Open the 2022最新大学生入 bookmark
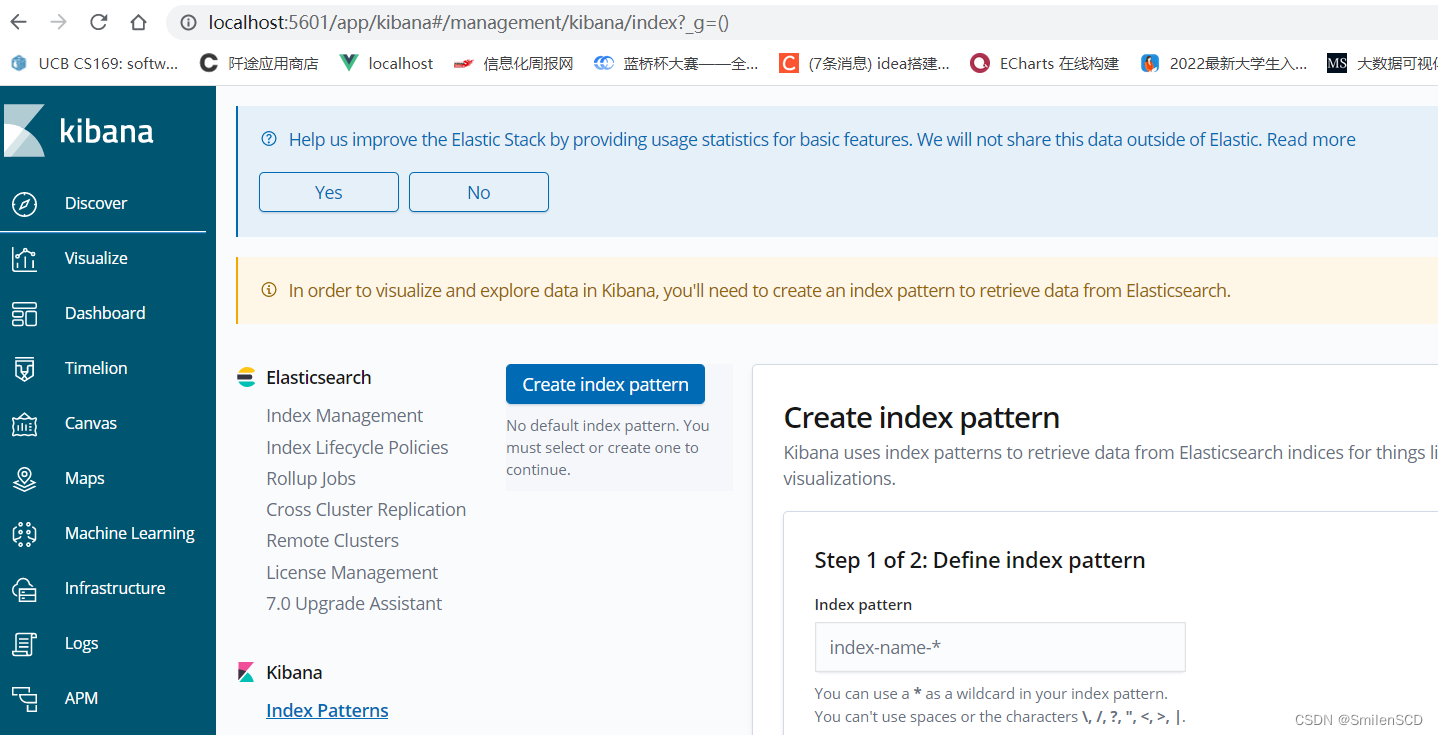 point(1224,63)
